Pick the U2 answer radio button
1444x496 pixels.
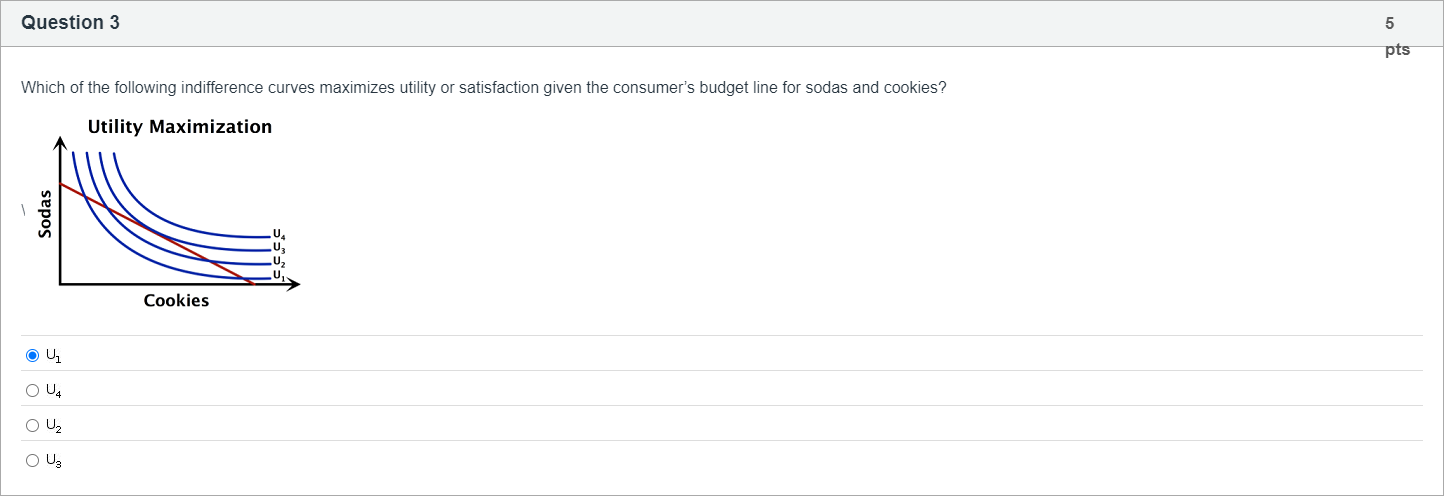(x=33, y=425)
